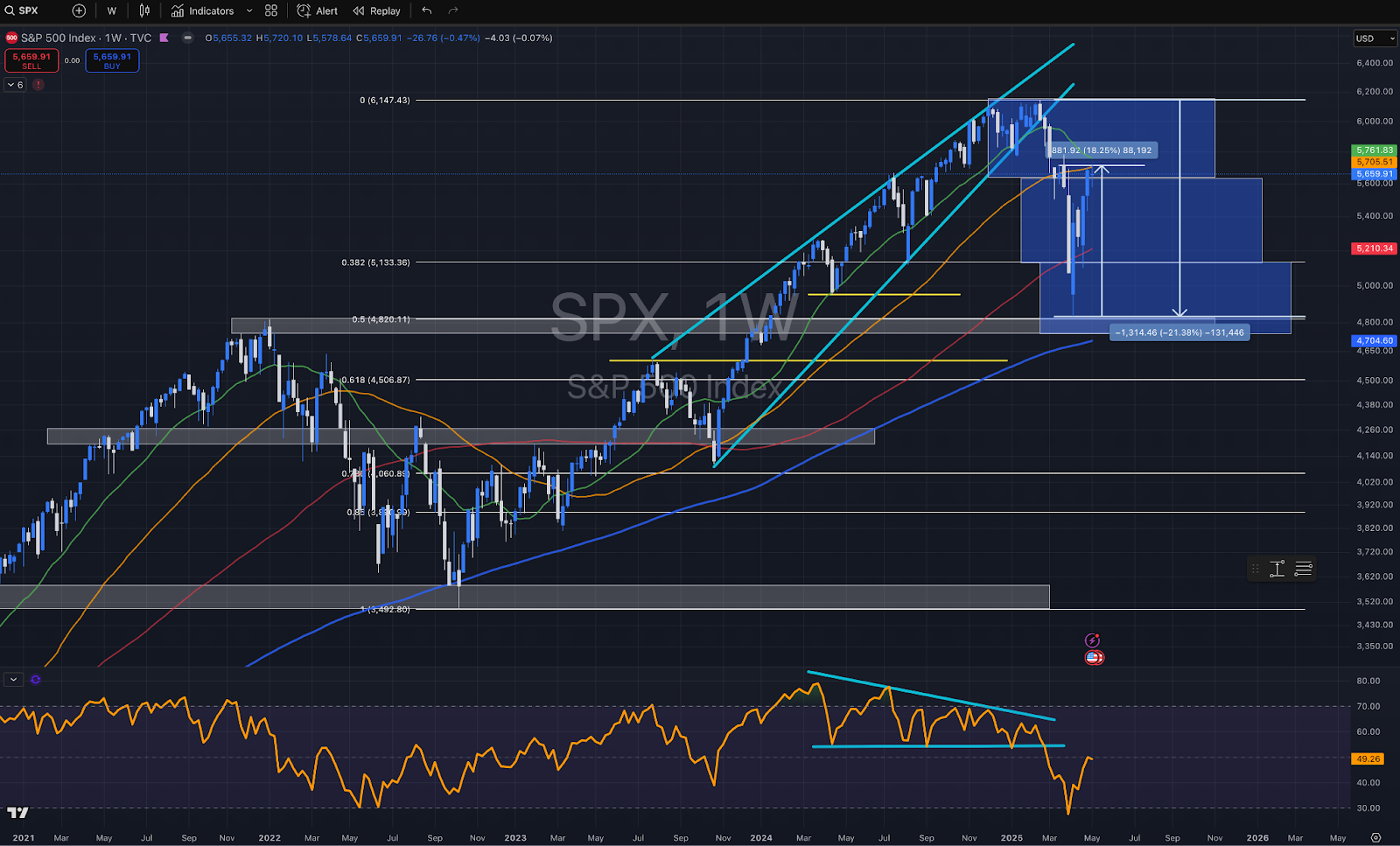
Task: Redo the last chart action
Action: click(453, 10)
